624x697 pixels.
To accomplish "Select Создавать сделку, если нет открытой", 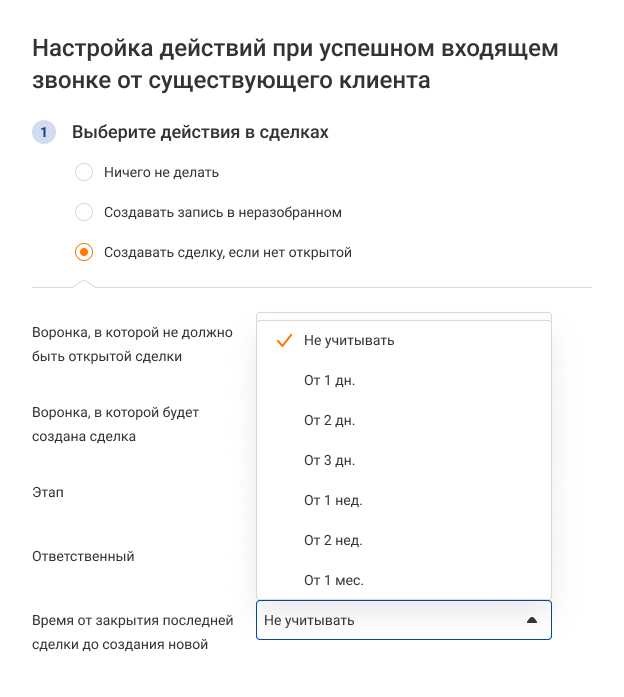I will [x=84, y=252].
